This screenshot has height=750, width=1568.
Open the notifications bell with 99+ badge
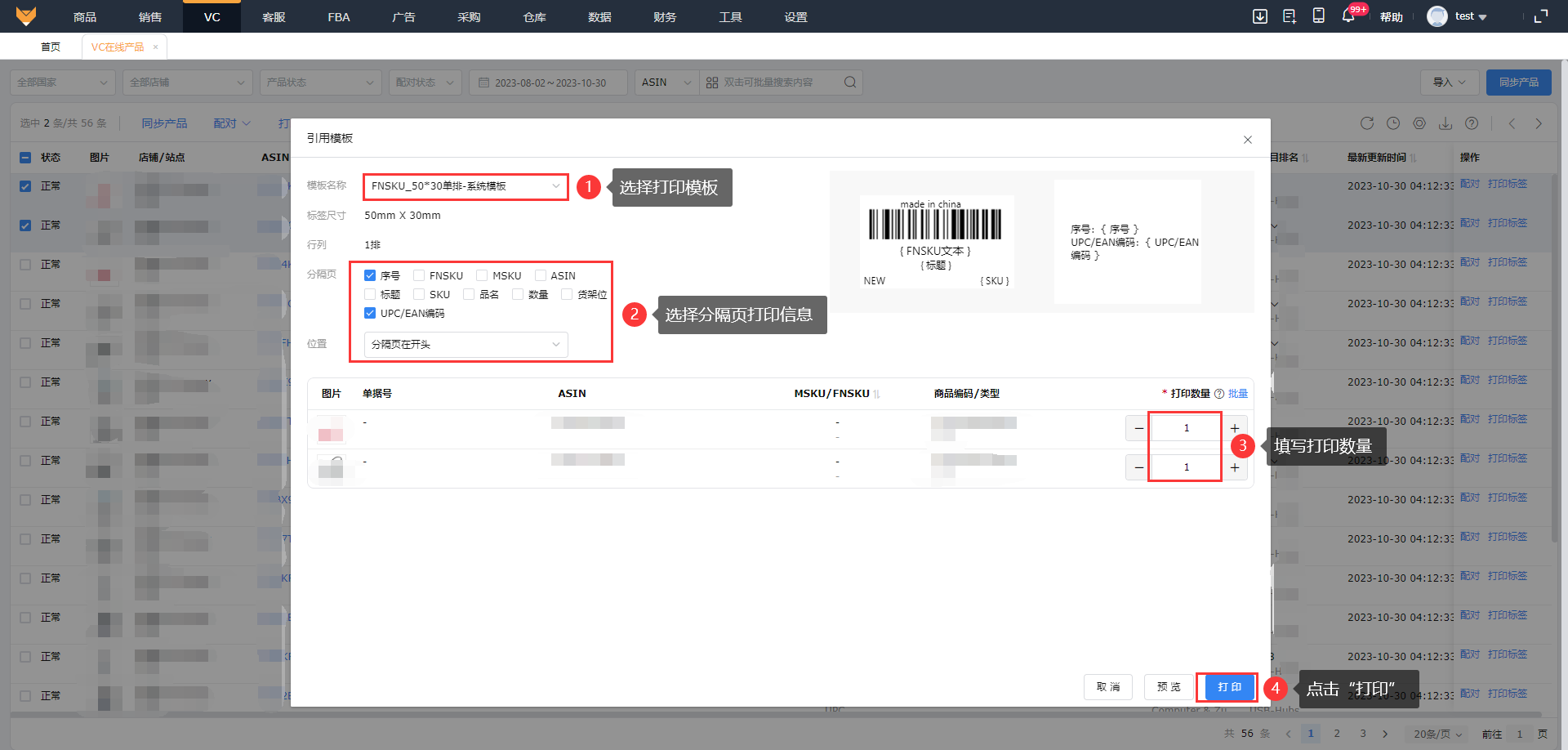point(1348,16)
